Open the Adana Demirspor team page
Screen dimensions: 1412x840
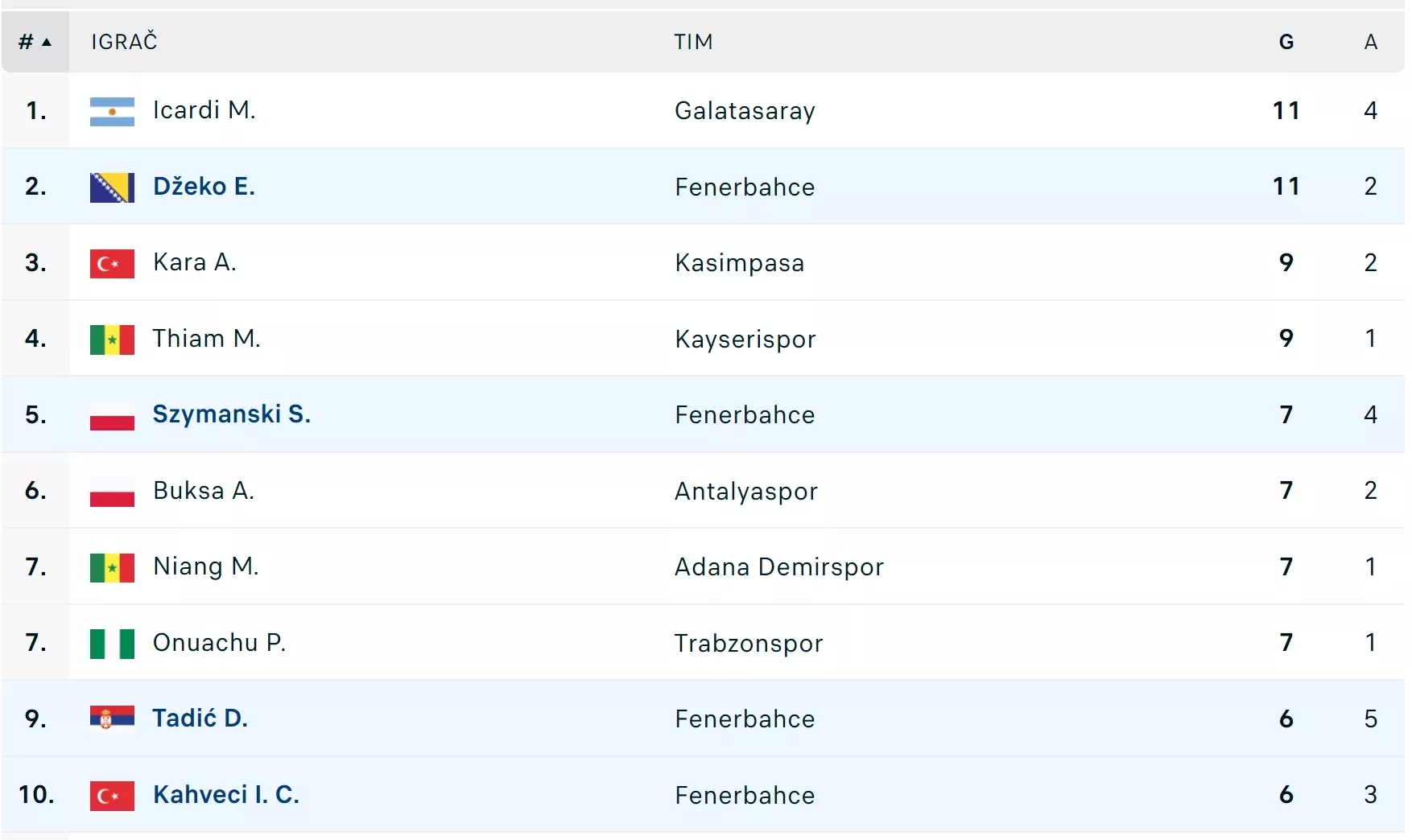778,567
